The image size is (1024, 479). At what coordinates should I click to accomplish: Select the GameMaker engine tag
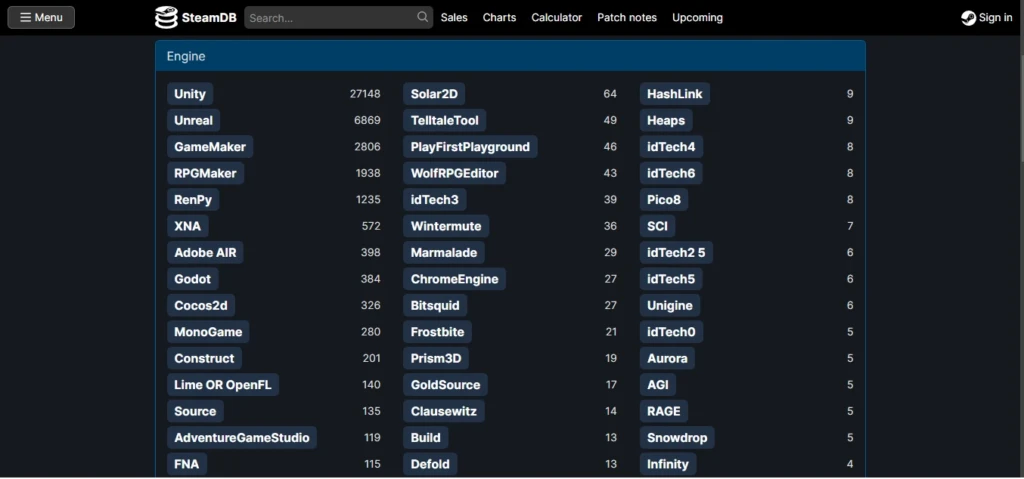click(x=210, y=147)
